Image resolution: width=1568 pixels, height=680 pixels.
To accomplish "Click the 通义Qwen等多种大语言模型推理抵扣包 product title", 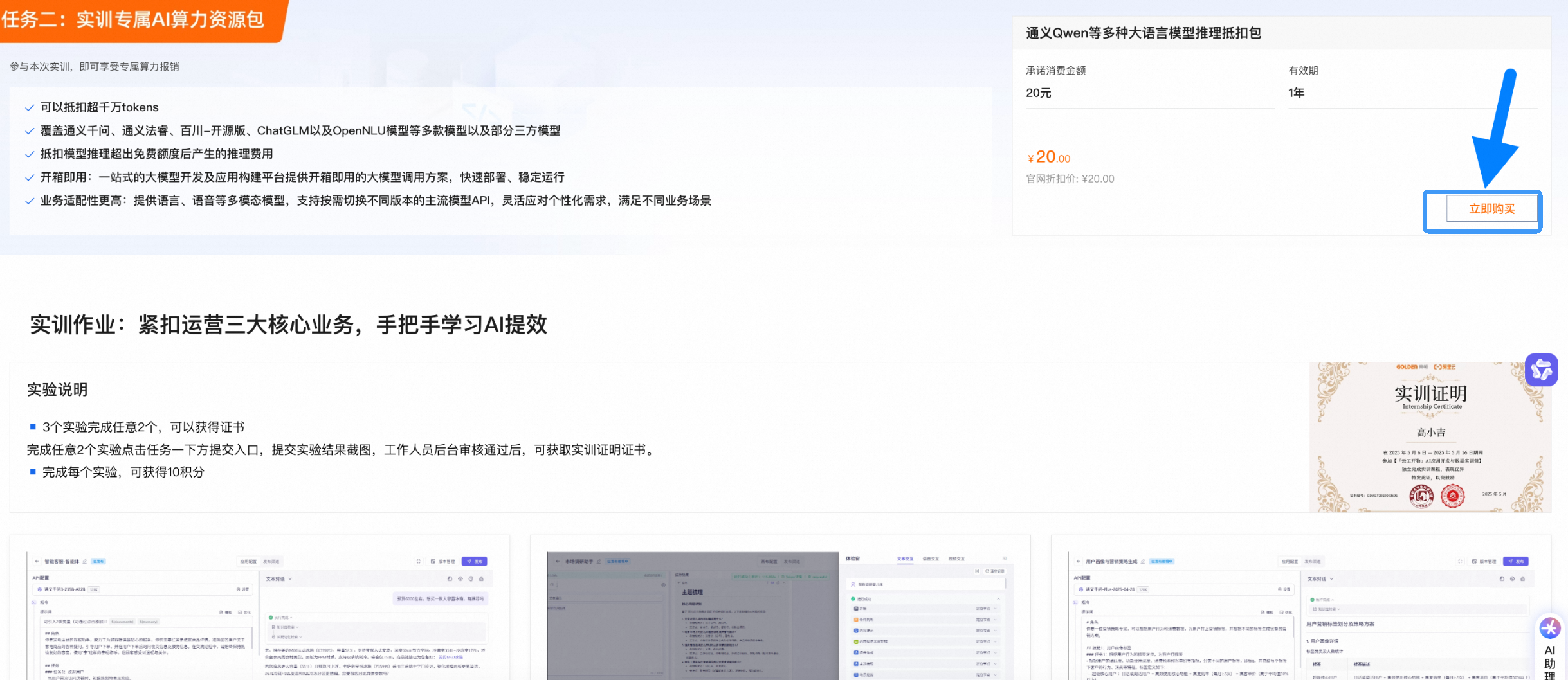I will [x=1143, y=33].
